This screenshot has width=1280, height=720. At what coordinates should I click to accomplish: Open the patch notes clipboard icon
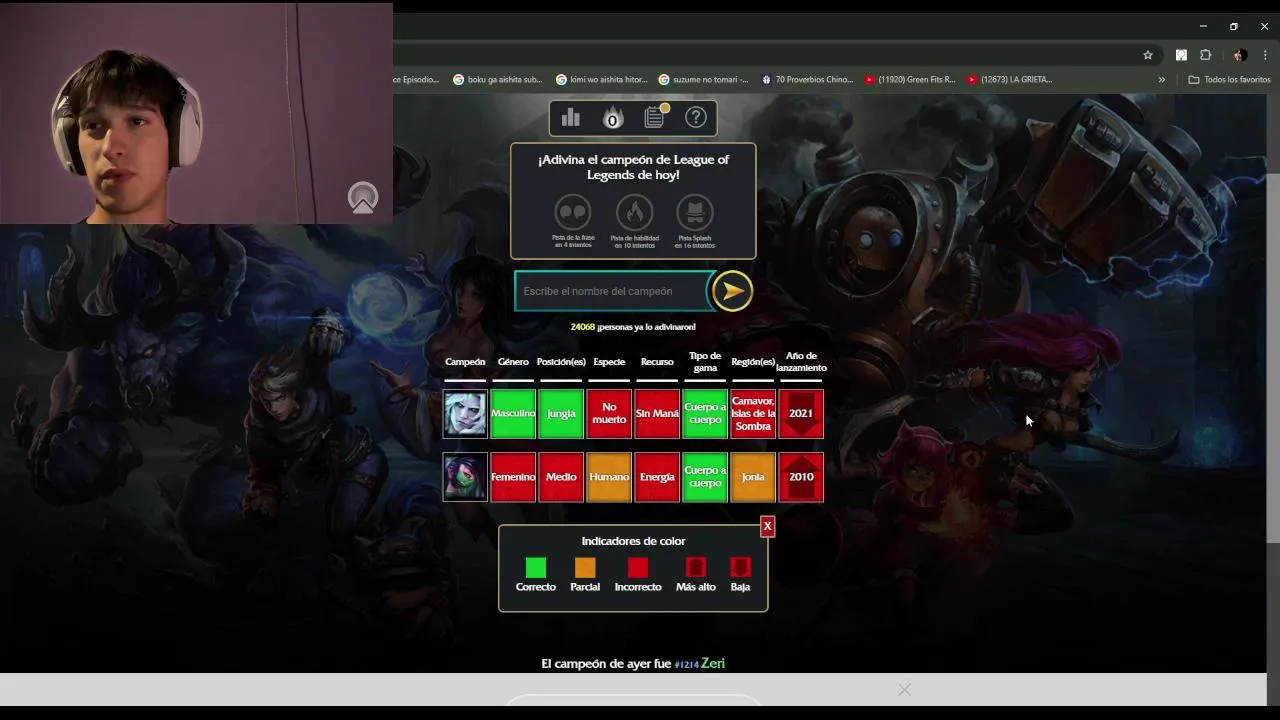click(655, 117)
